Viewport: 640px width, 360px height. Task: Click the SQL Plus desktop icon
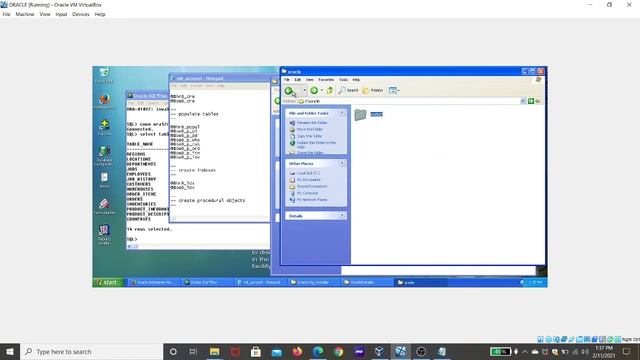tap(104, 127)
